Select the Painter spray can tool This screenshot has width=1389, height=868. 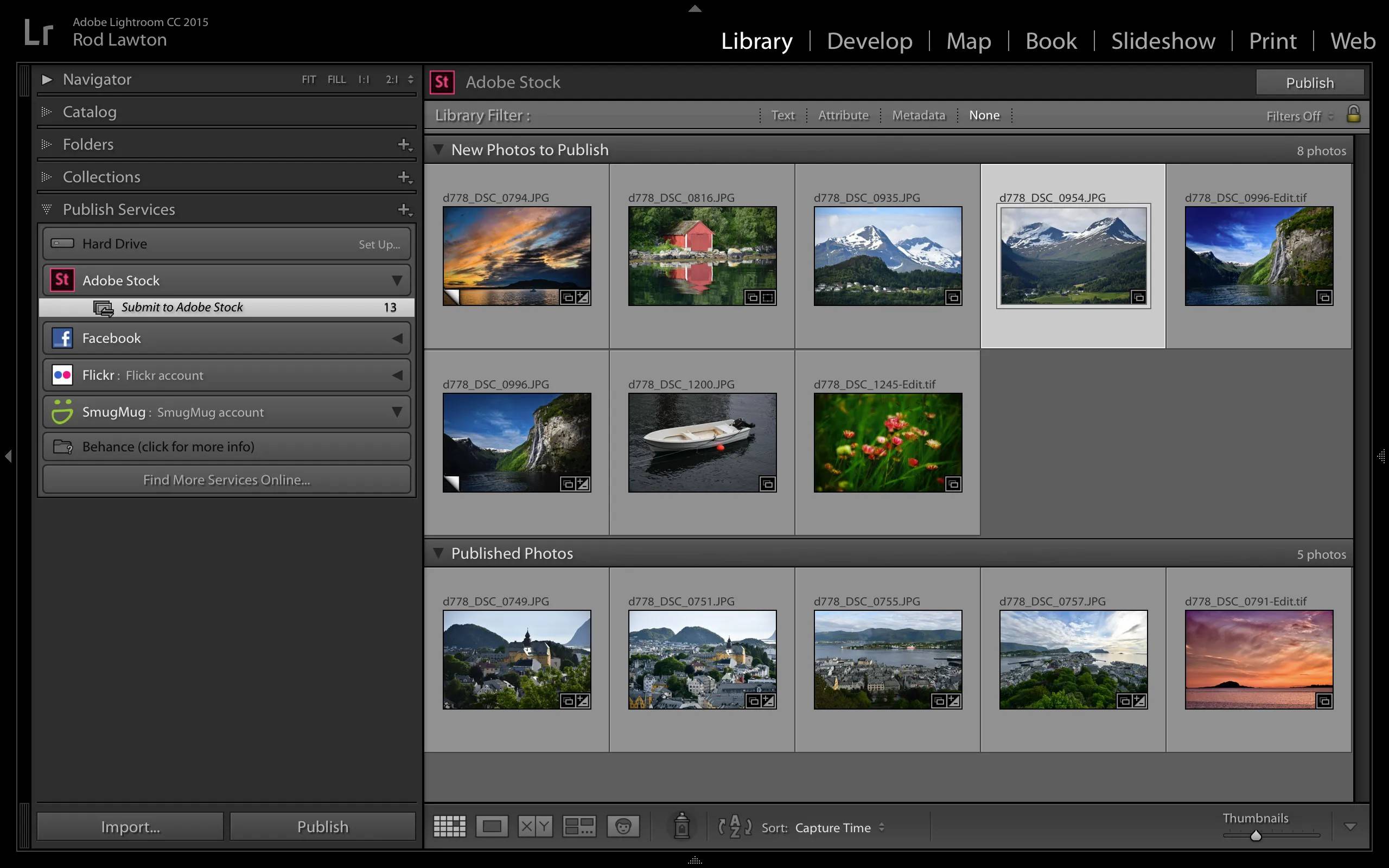click(x=682, y=826)
